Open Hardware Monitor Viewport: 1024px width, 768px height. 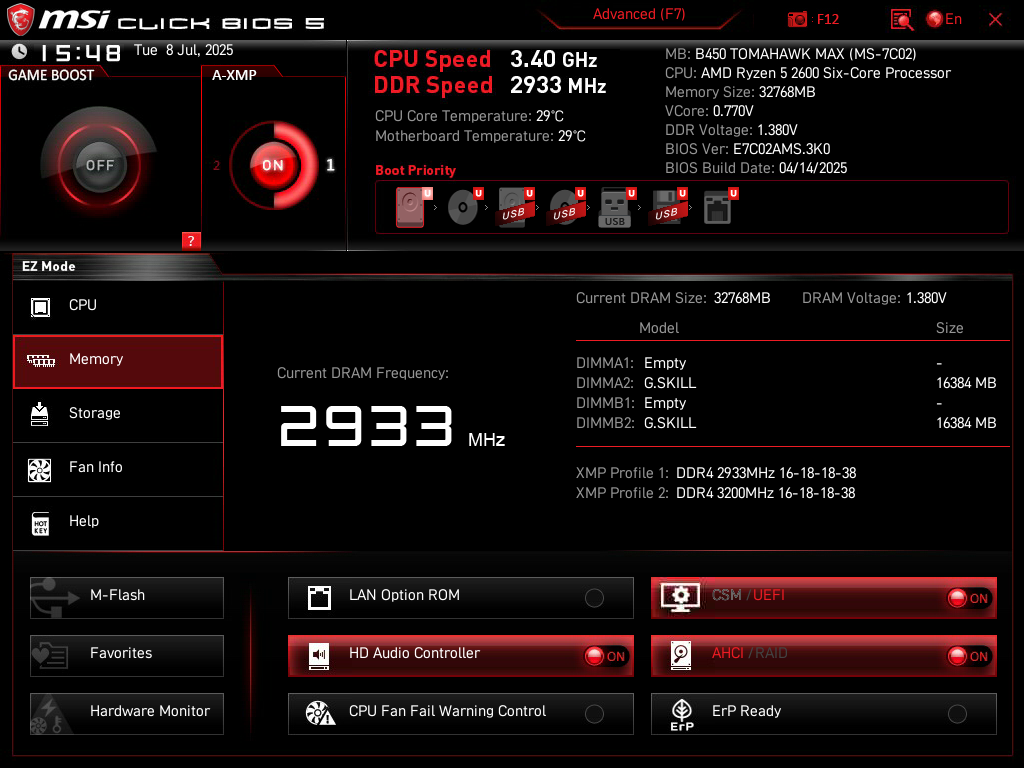[x=127, y=714]
